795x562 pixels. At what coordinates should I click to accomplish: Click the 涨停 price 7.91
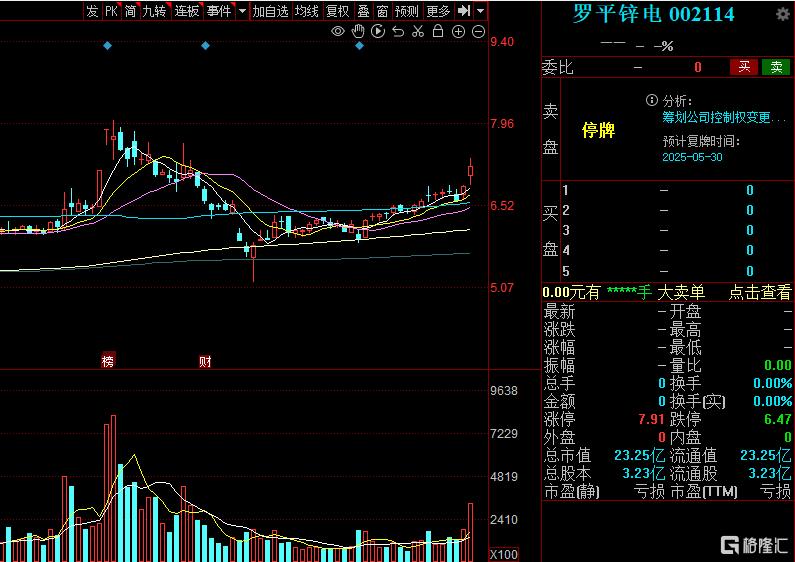[651, 419]
